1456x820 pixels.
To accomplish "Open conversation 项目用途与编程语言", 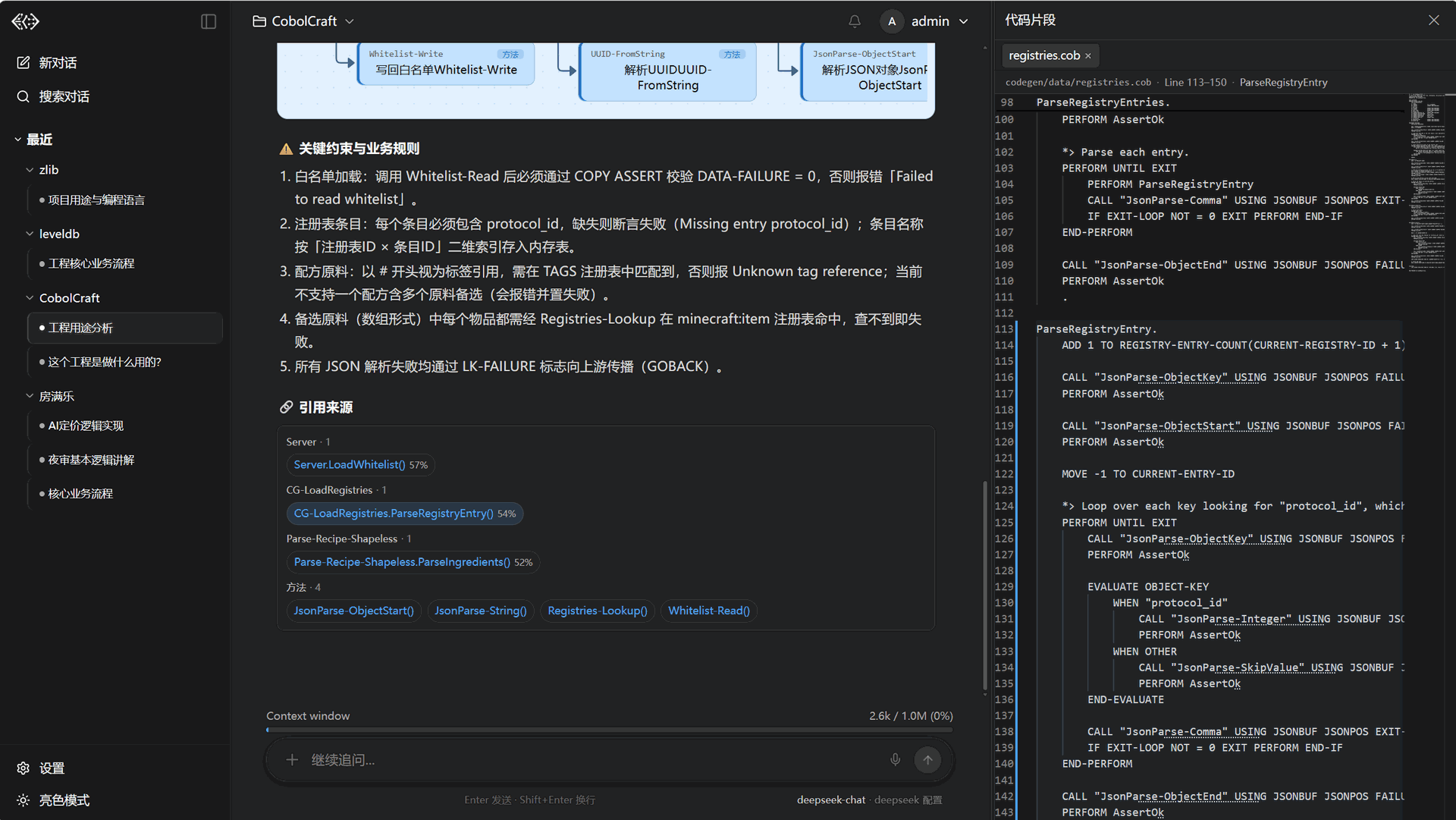I will pyautogui.click(x=125, y=200).
